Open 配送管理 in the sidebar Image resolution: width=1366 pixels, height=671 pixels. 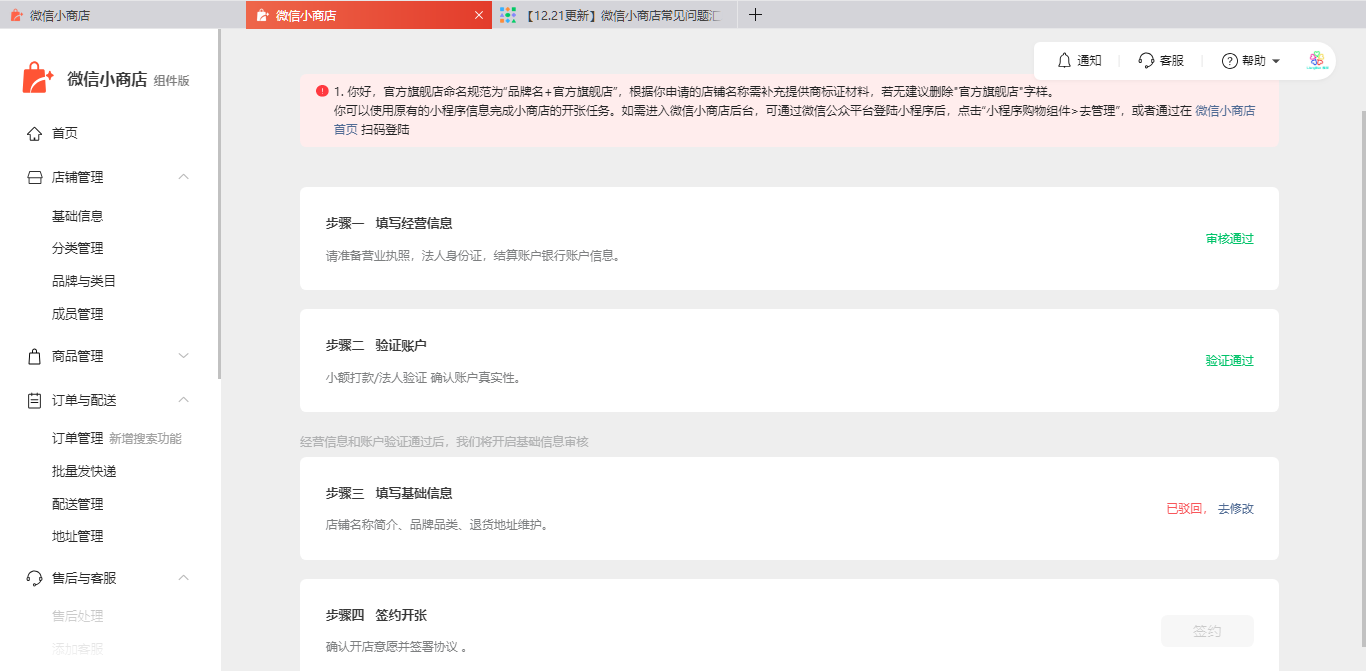coord(77,504)
